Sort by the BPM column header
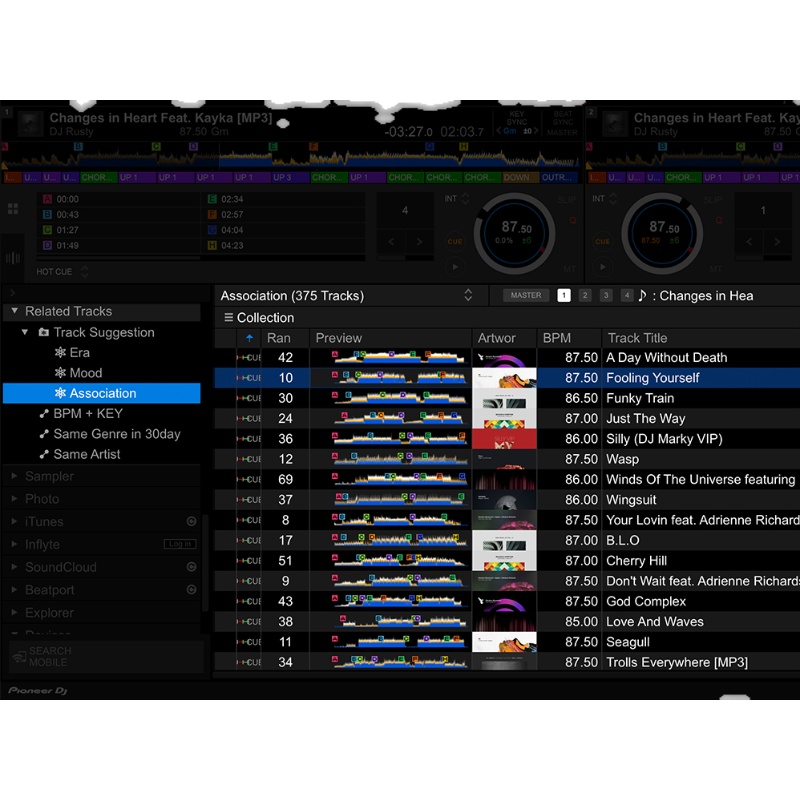The image size is (800, 800). coord(569,338)
